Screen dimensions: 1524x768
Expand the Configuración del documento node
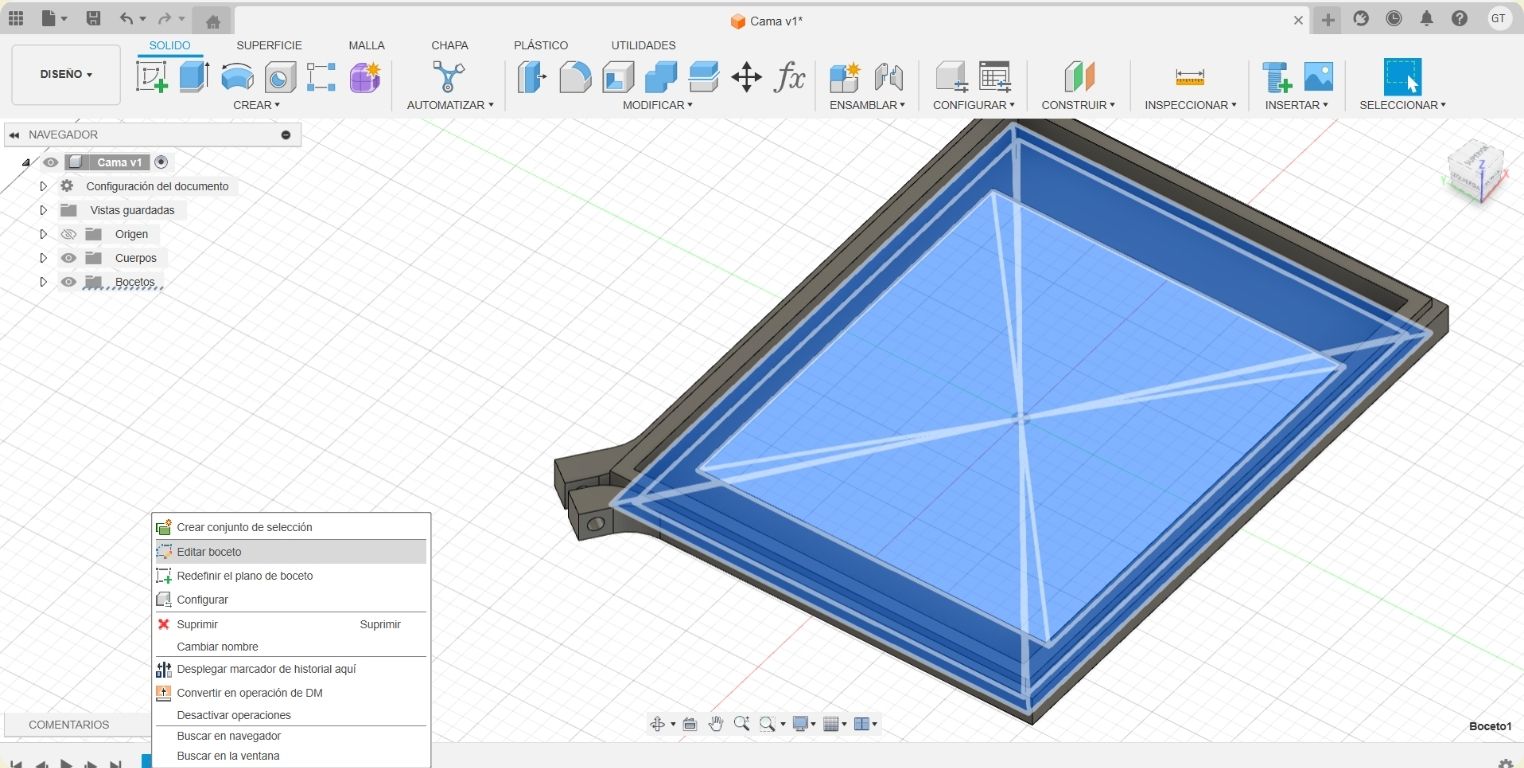tap(43, 186)
